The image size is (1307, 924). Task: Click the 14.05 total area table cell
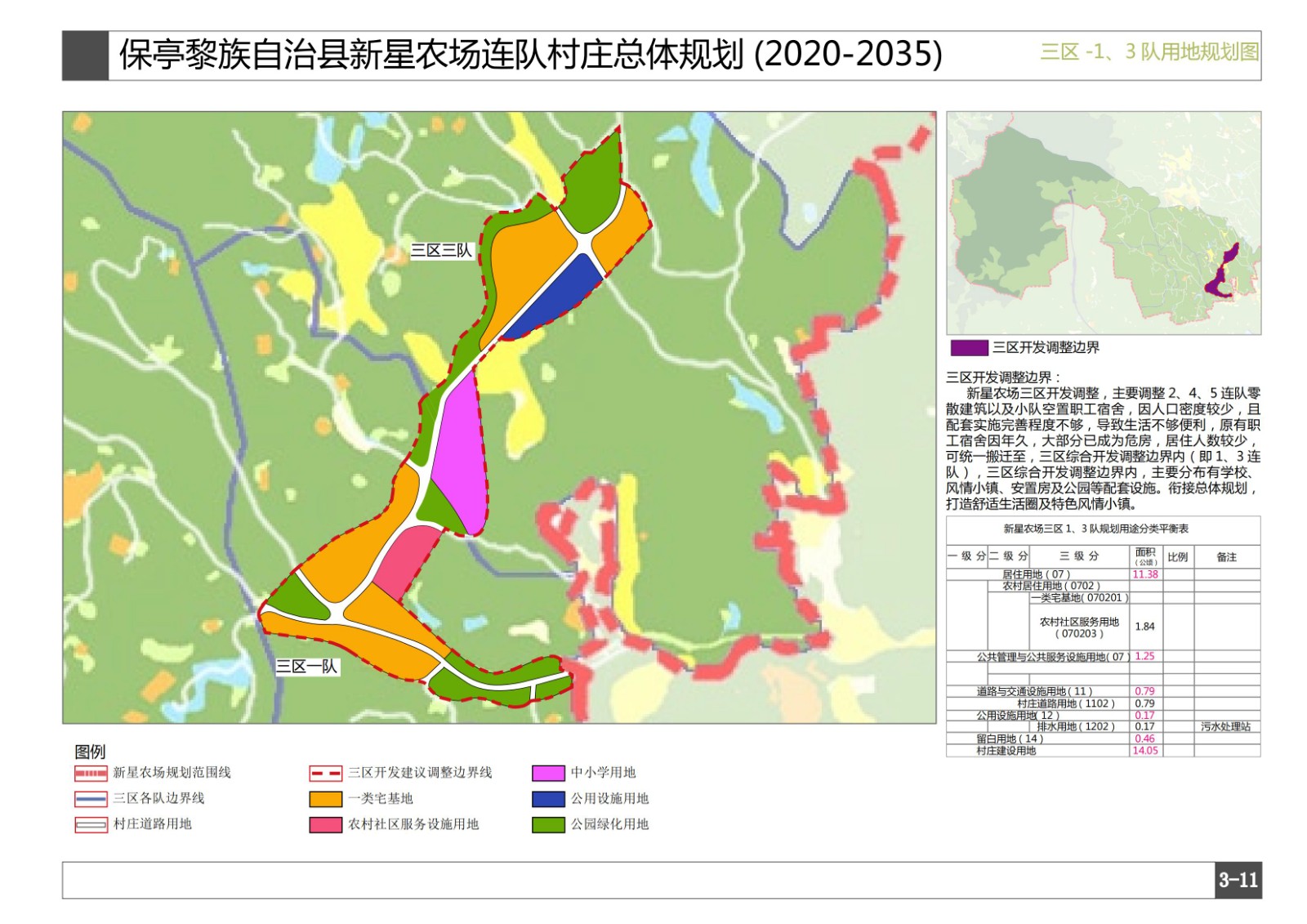(x=1144, y=751)
